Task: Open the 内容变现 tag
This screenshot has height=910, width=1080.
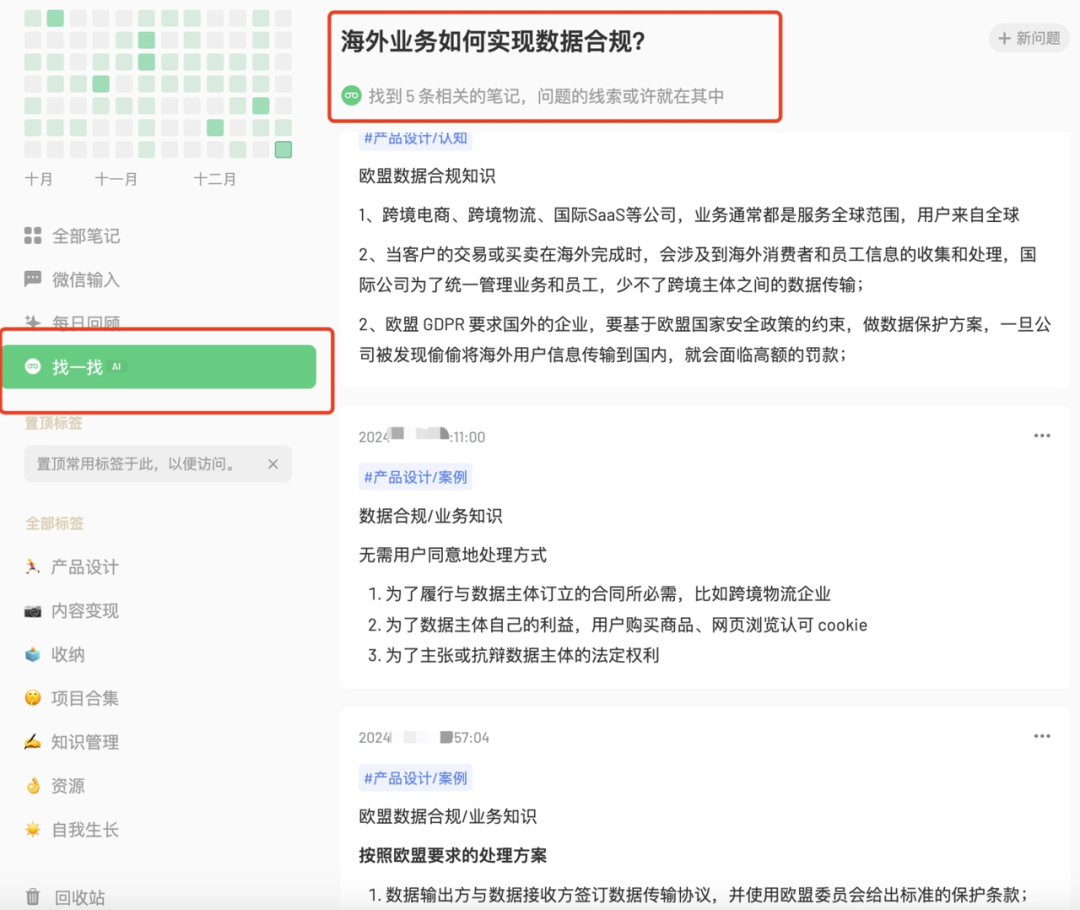Action: pyautogui.click(x=72, y=610)
